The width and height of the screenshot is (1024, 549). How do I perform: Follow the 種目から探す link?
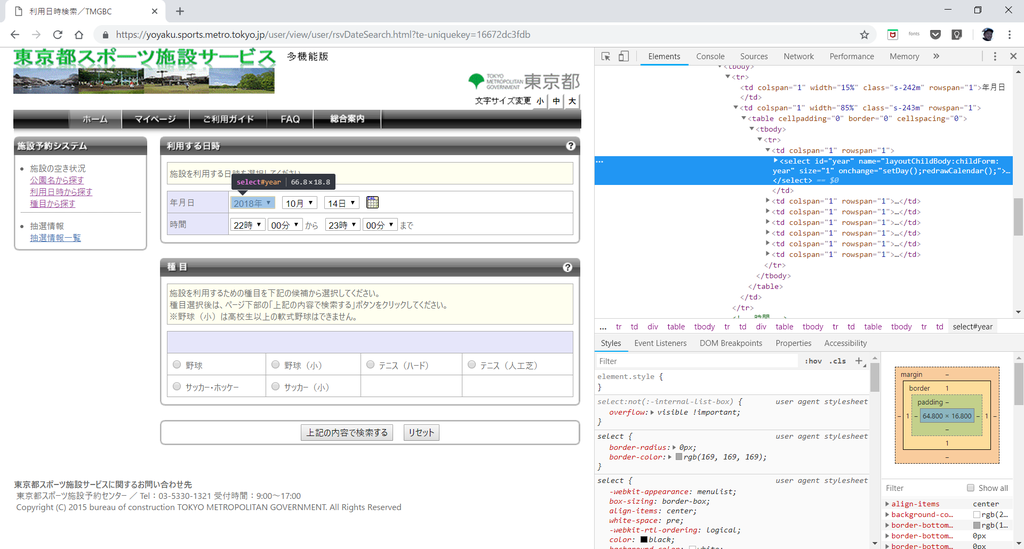click(52, 204)
